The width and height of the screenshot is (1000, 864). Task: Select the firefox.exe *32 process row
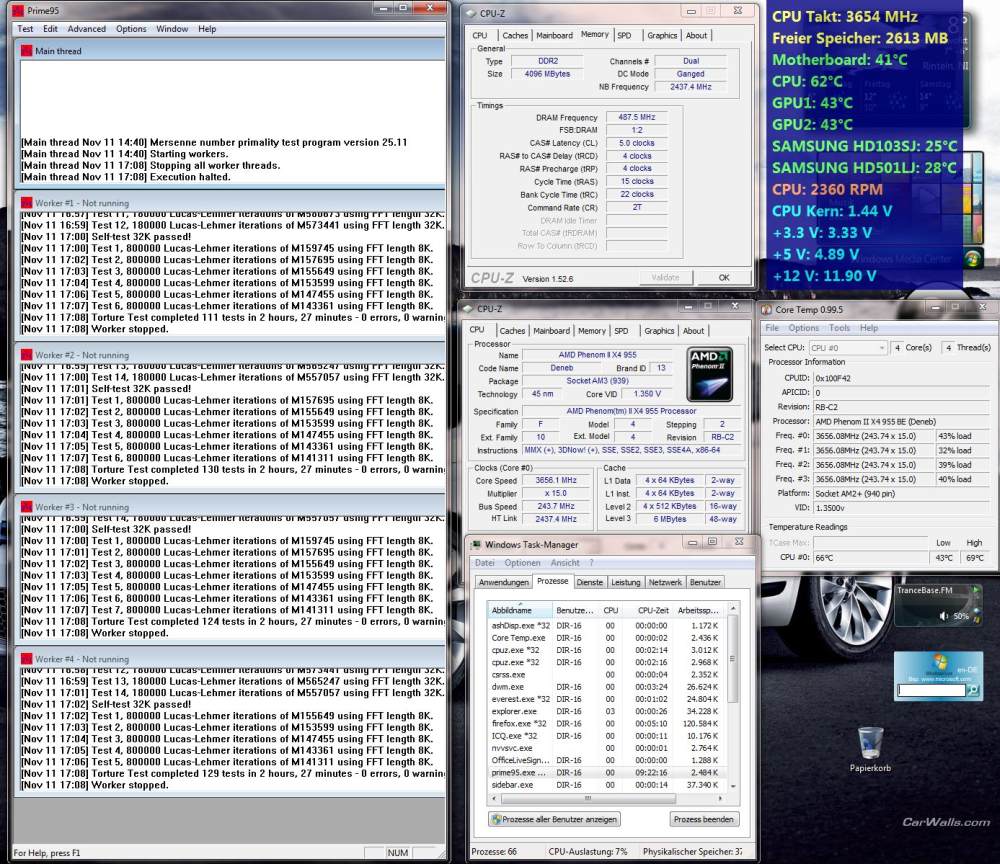pyautogui.click(x=607, y=724)
